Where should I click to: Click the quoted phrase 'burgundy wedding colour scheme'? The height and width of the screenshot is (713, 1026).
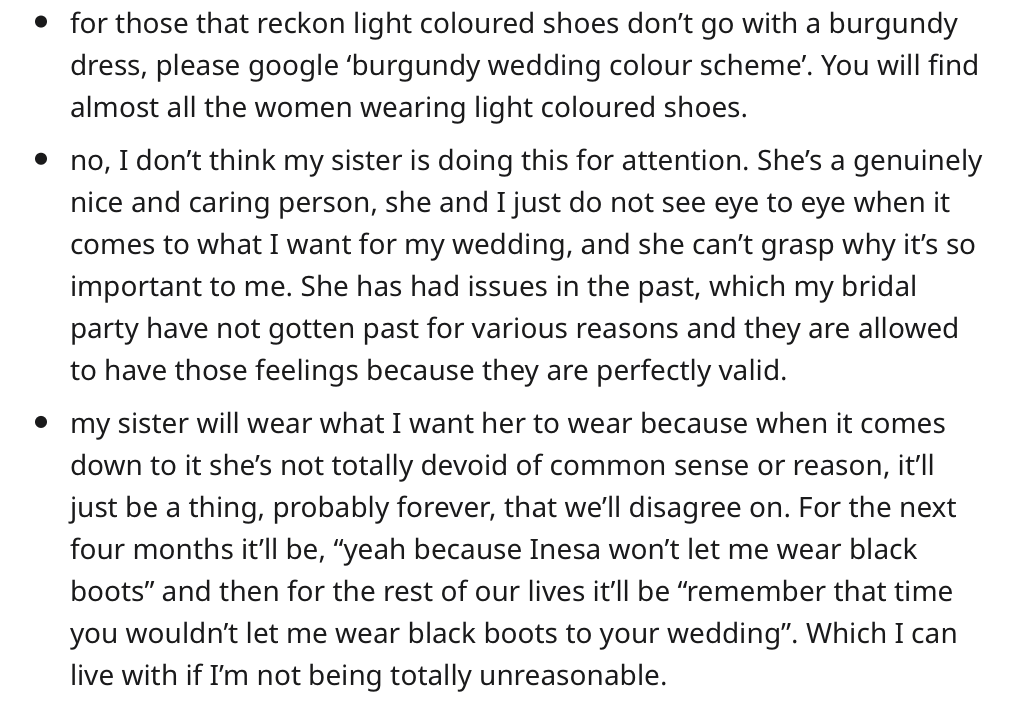point(578,66)
